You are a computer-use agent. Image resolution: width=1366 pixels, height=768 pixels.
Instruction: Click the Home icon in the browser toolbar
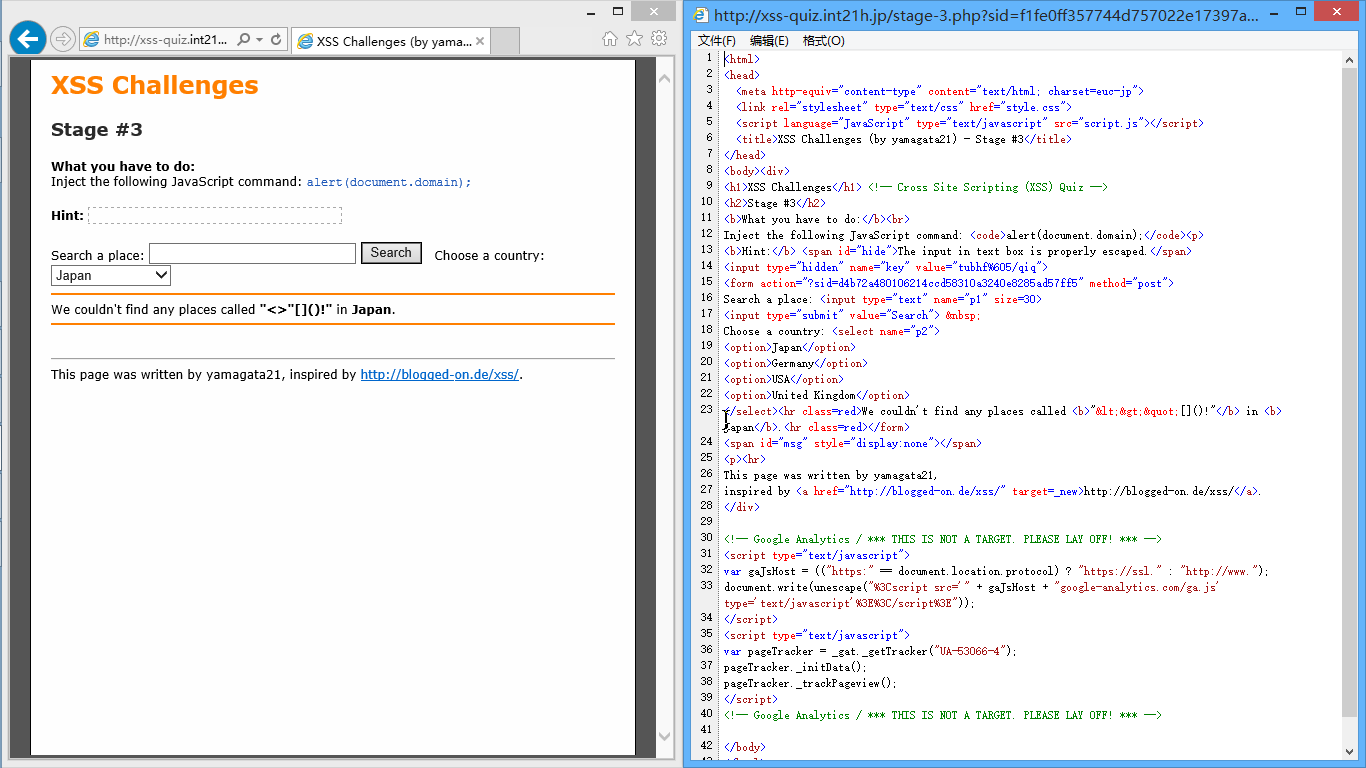tap(610, 39)
